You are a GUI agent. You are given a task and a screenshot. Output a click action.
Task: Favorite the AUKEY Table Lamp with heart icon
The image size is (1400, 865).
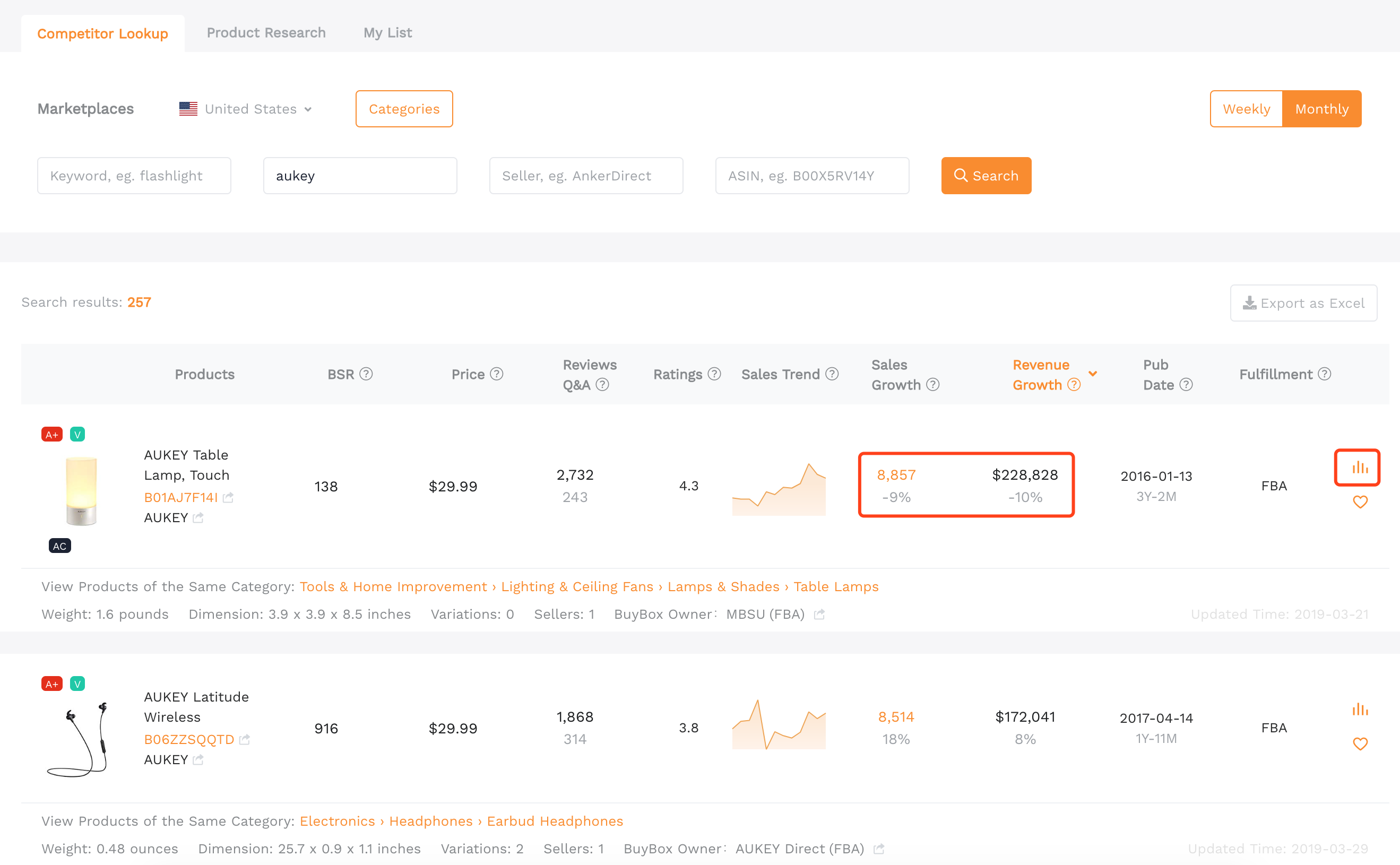click(x=1360, y=501)
